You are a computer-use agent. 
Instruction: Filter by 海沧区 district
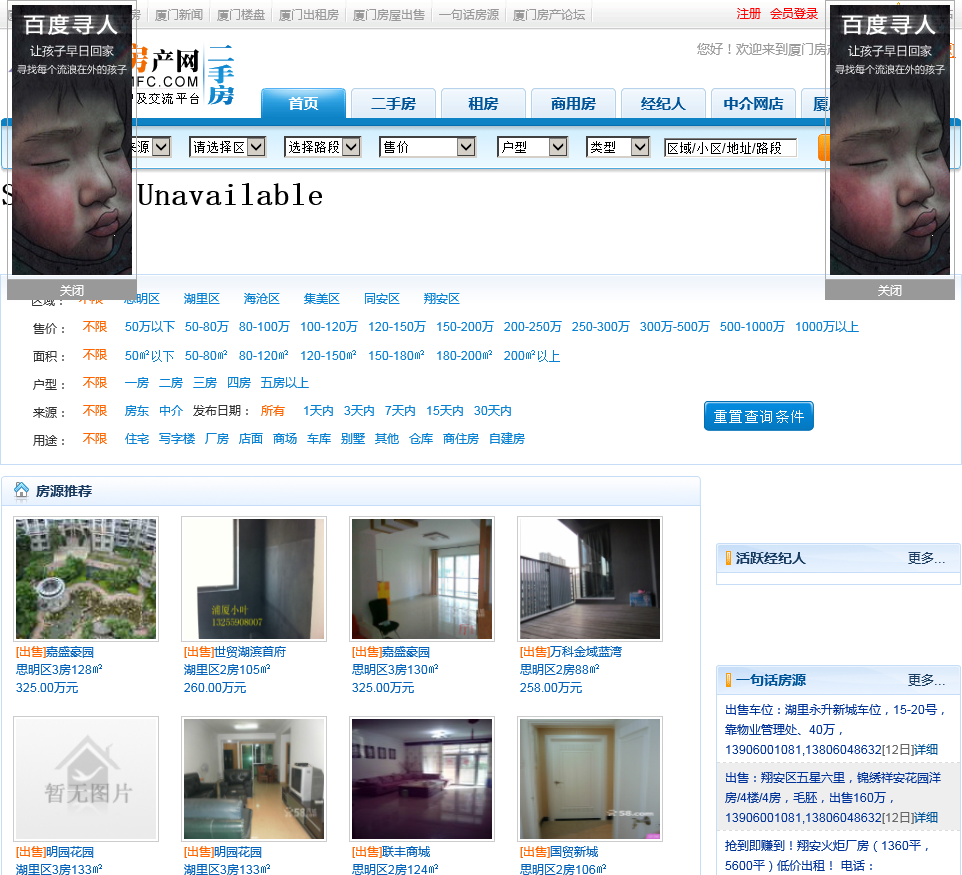pyautogui.click(x=261, y=299)
